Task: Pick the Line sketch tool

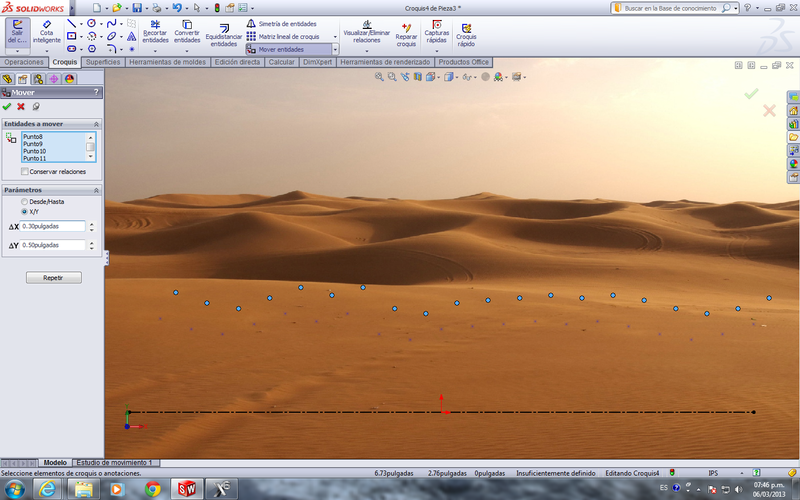Action: pyautogui.click(x=71, y=23)
